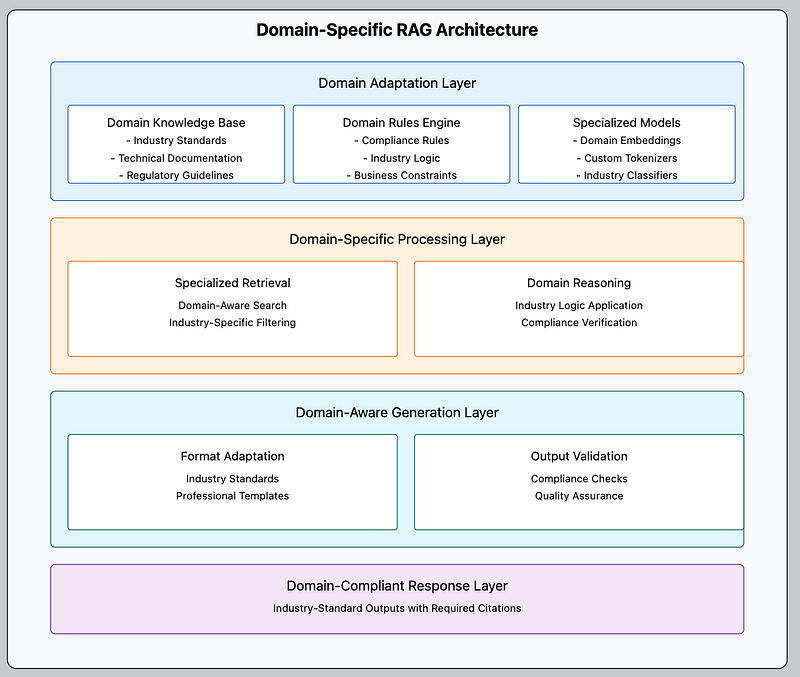Click the '- Industry Logic' line
Viewport: 800px width, 677px height.
(x=402, y=158)
